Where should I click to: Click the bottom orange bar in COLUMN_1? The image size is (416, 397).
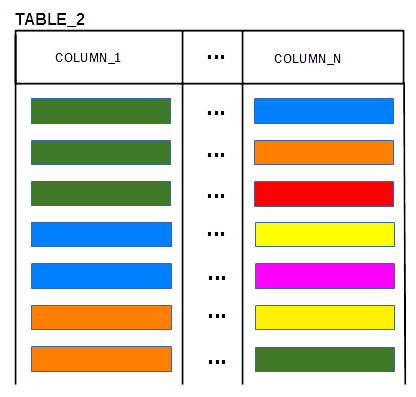coord(101,359)
